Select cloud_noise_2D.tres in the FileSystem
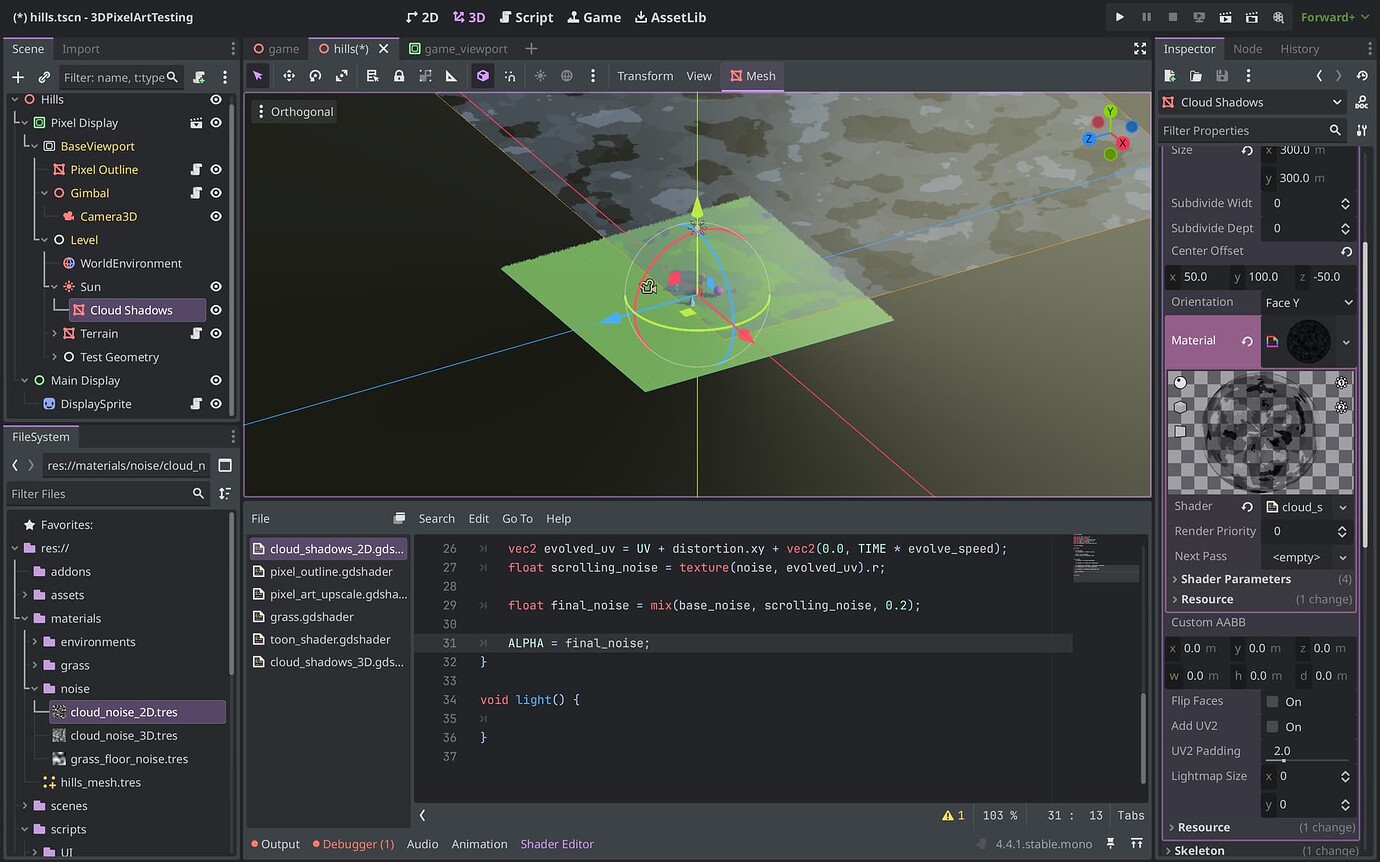The height and width of the screenshot is (862, 1380). [x=126, y=711]
